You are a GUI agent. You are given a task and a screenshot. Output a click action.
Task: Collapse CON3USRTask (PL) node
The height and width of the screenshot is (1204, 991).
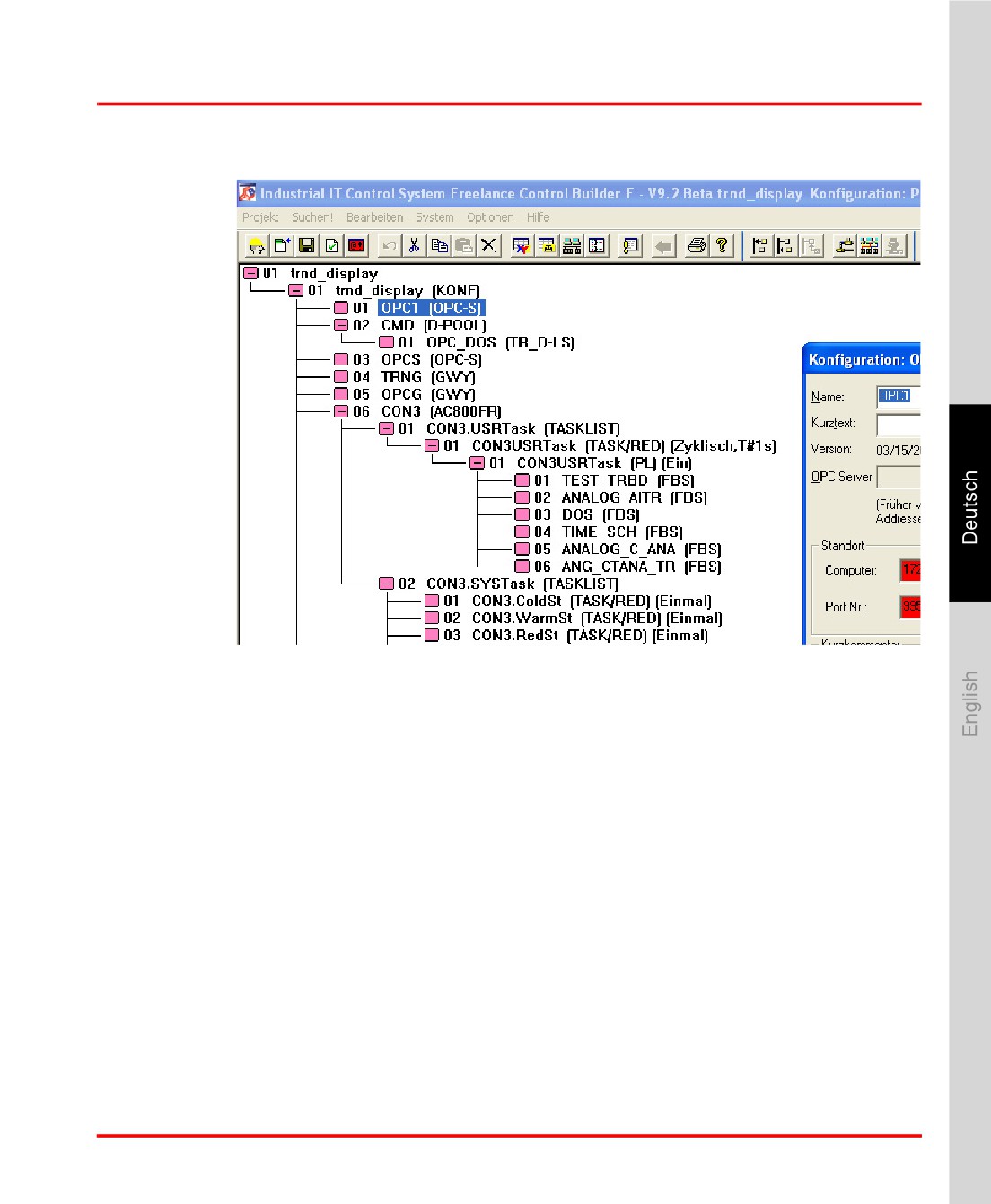pos(477,462)
